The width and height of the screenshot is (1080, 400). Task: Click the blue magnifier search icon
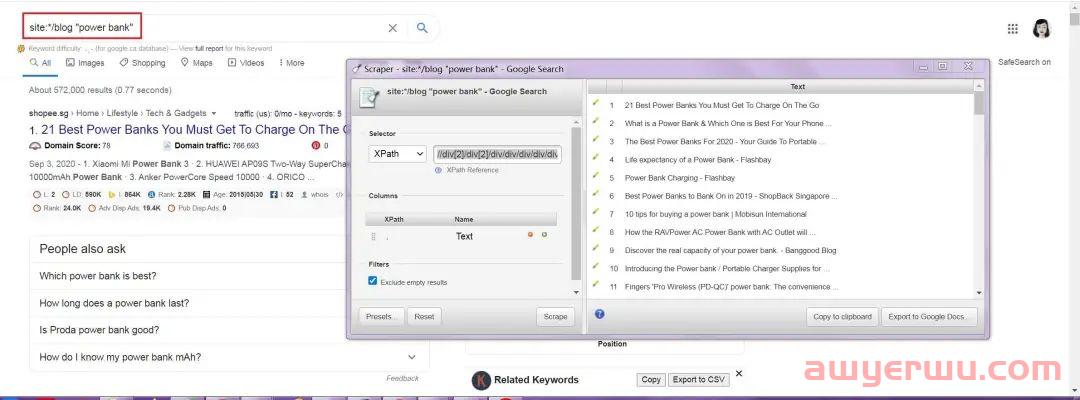(422, 28)
